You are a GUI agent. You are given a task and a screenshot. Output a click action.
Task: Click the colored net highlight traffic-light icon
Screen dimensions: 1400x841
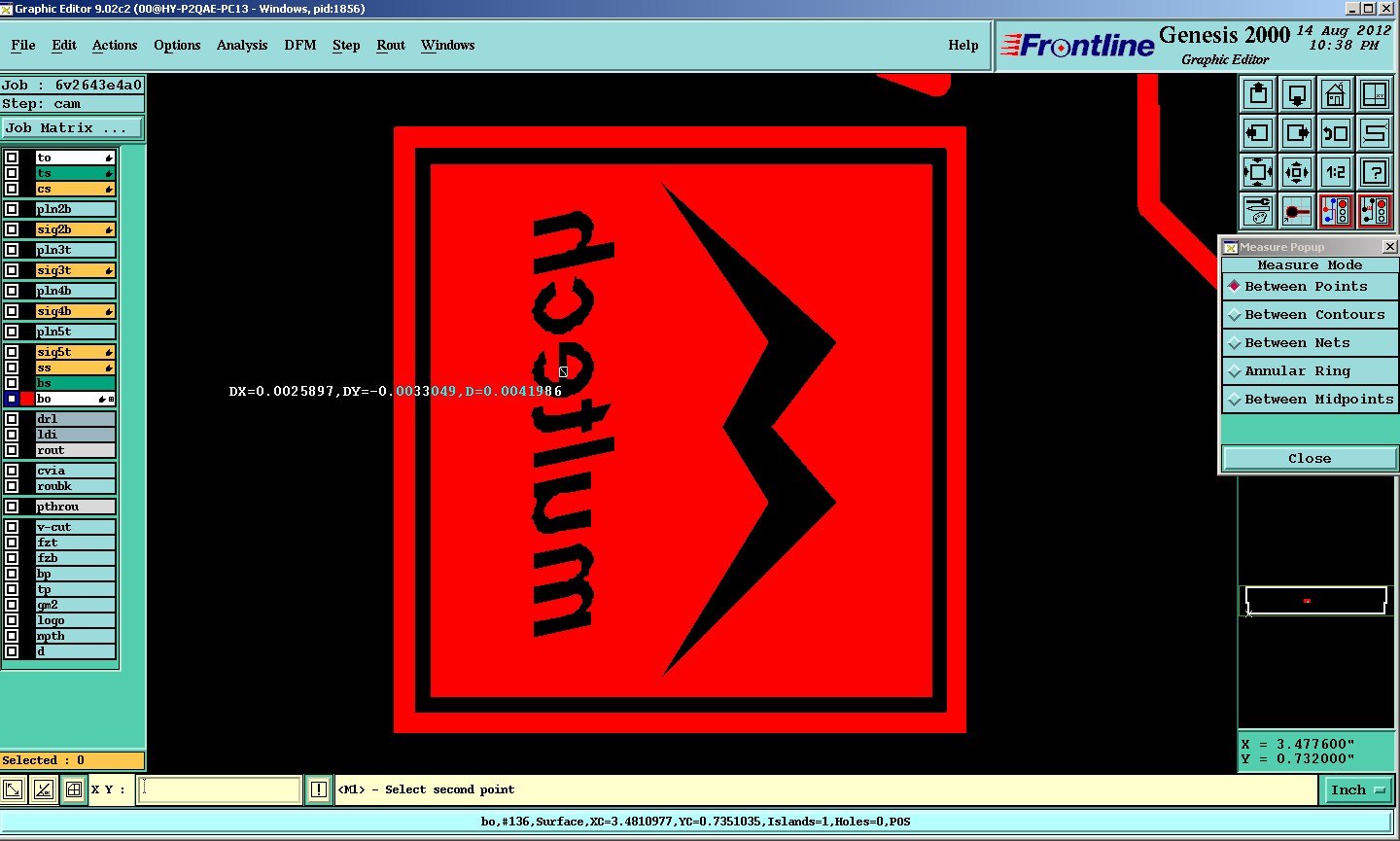[x=1336, y=211]
